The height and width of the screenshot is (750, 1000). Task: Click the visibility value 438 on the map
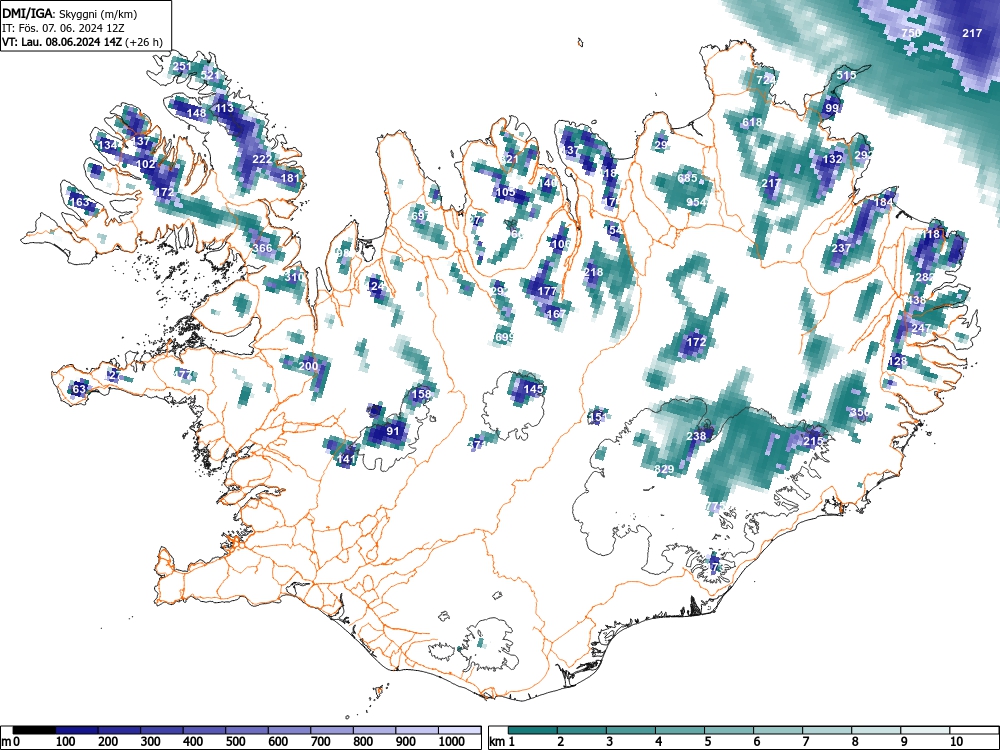[x=916, y=300]
